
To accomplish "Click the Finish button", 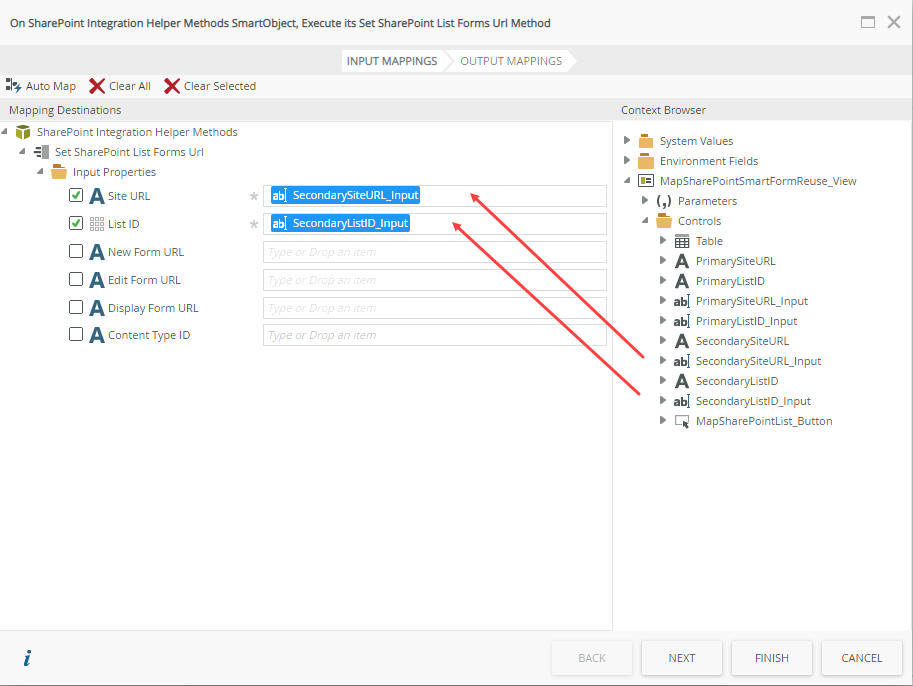I will [771, 658].
